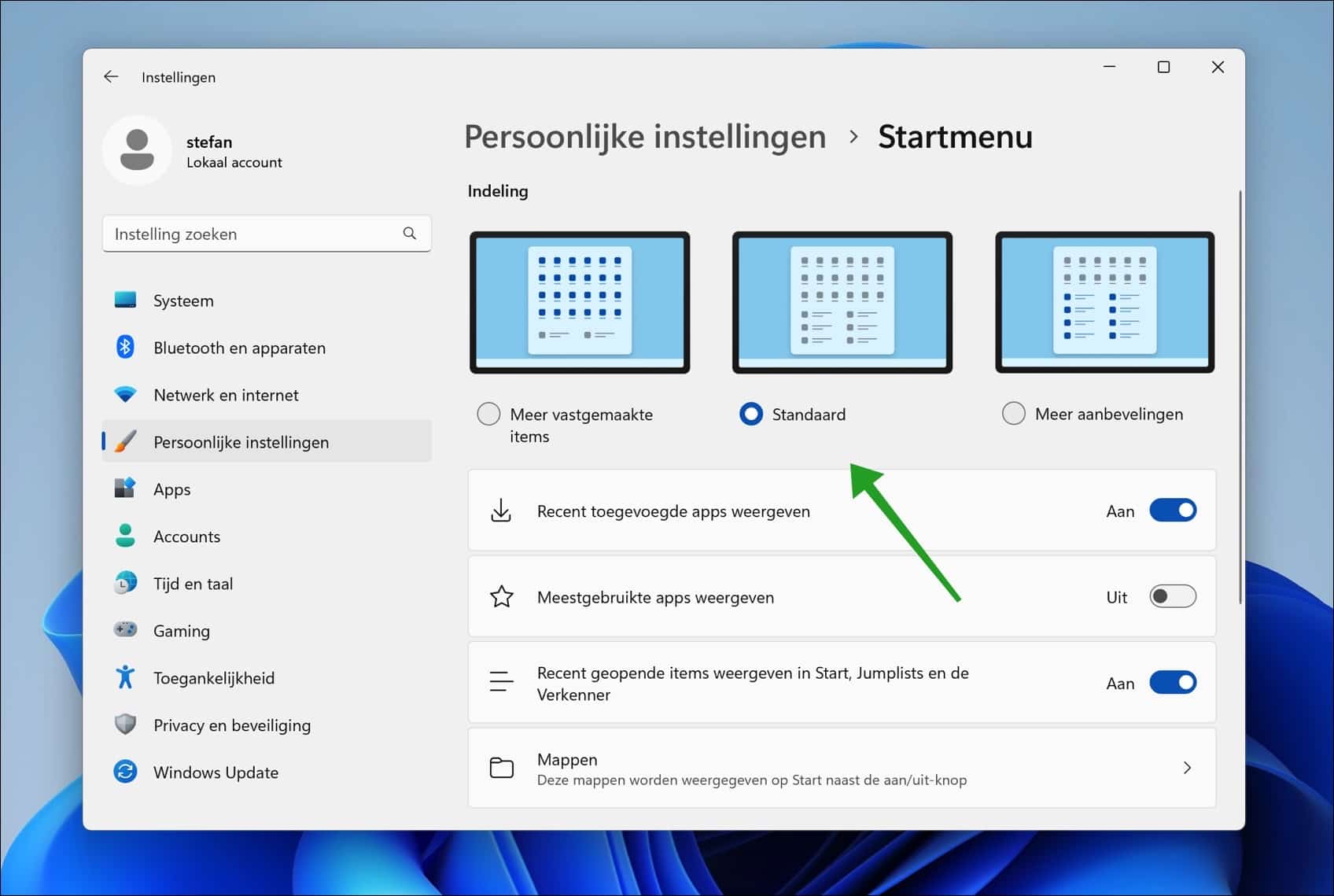The height and width of the screenshot is (896, 1334).
Task: Click the Standaard layout preview image
Action: click(x=842, y=302)
